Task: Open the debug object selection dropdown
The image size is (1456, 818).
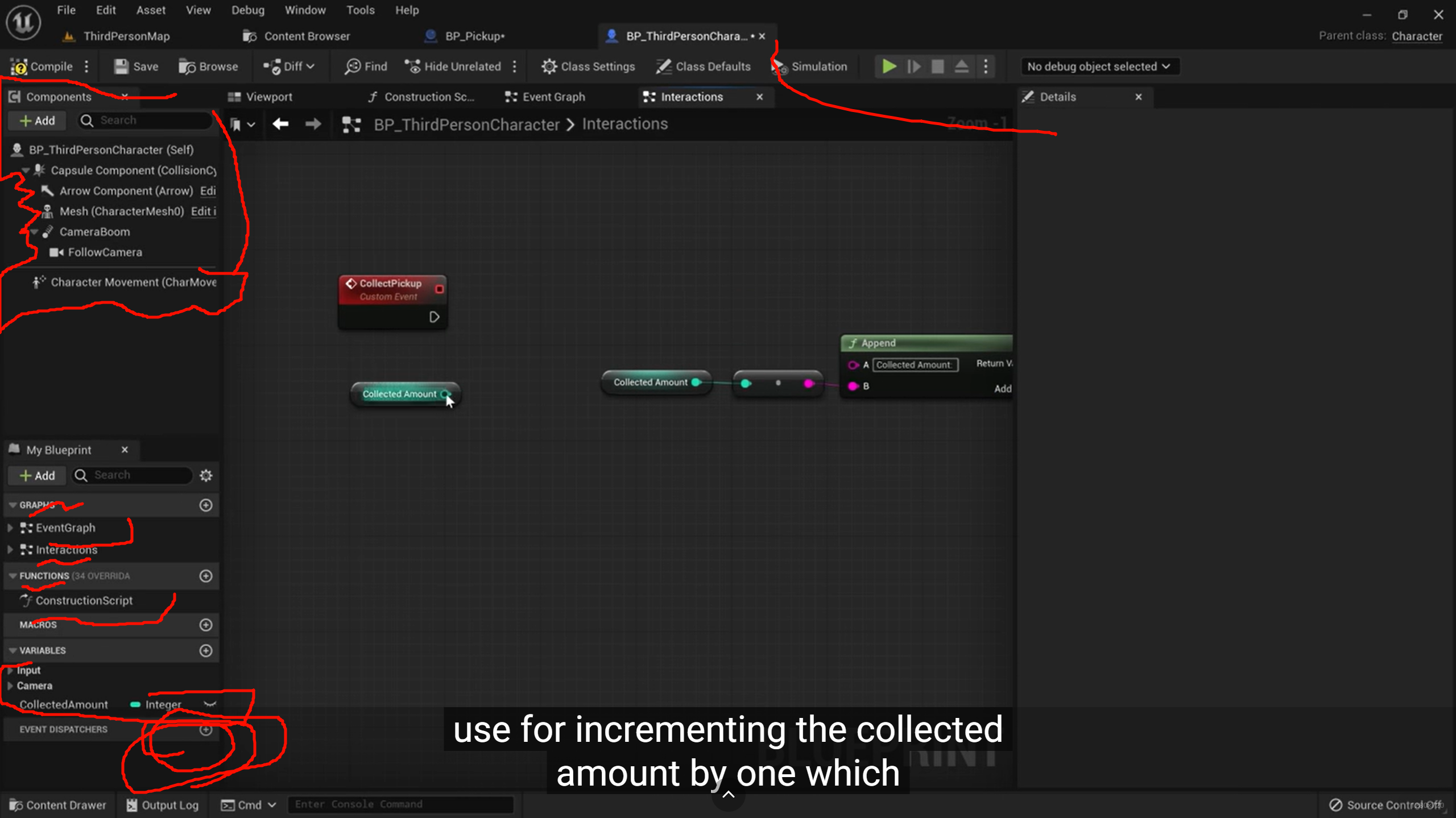Action: pyautogui.click(x=1099, y=67)
